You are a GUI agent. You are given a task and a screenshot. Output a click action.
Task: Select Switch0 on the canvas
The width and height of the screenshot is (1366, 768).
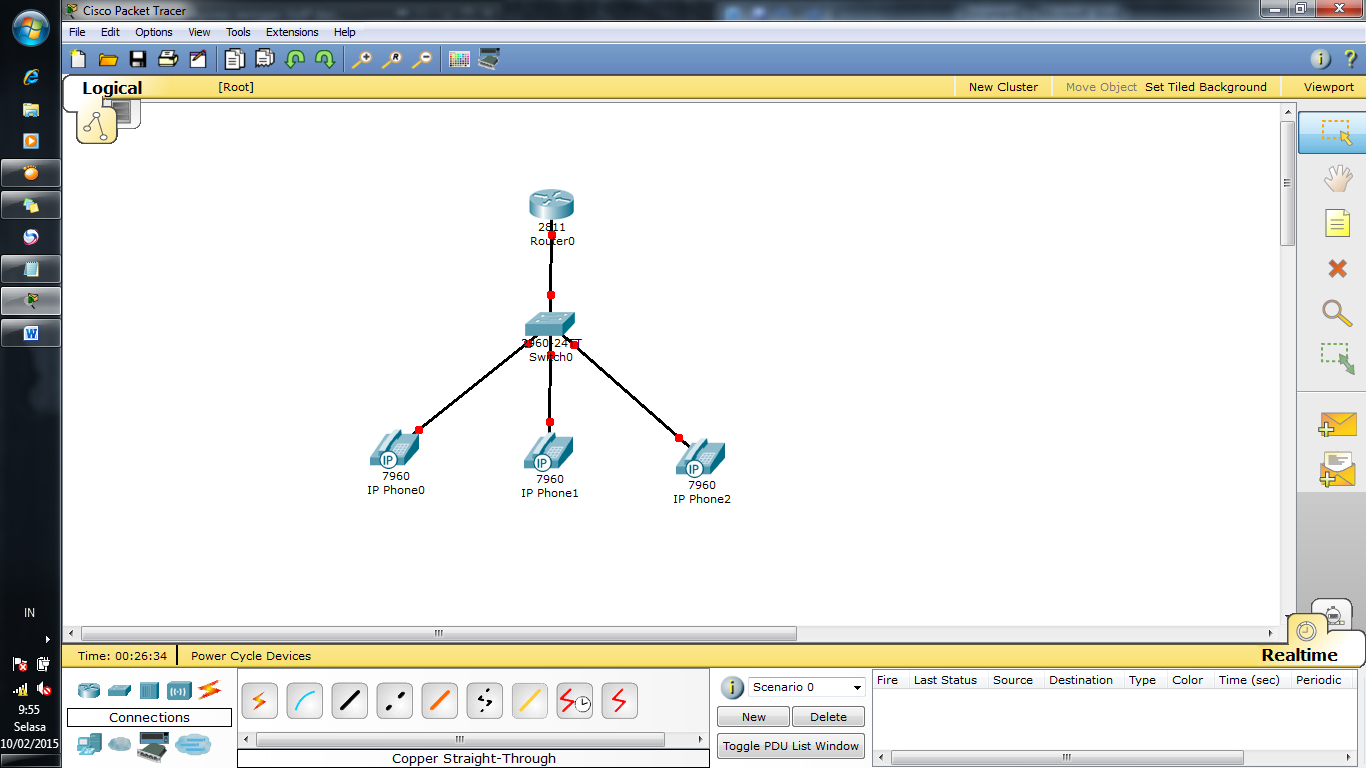[x=550, y=325]
